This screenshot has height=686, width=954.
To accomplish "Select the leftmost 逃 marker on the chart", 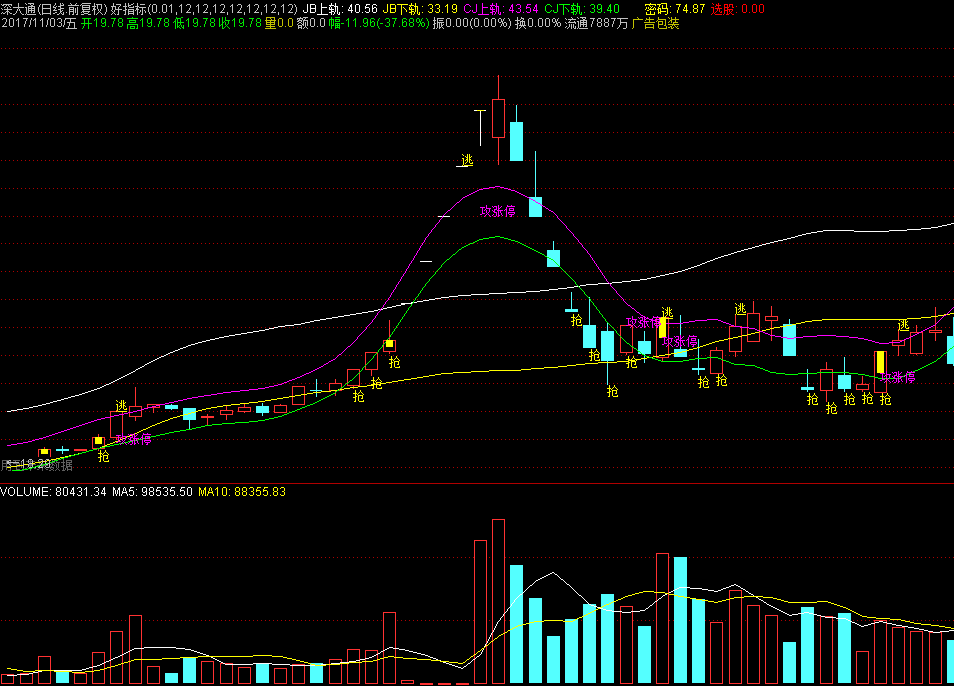I will click(x=121, y=406).
